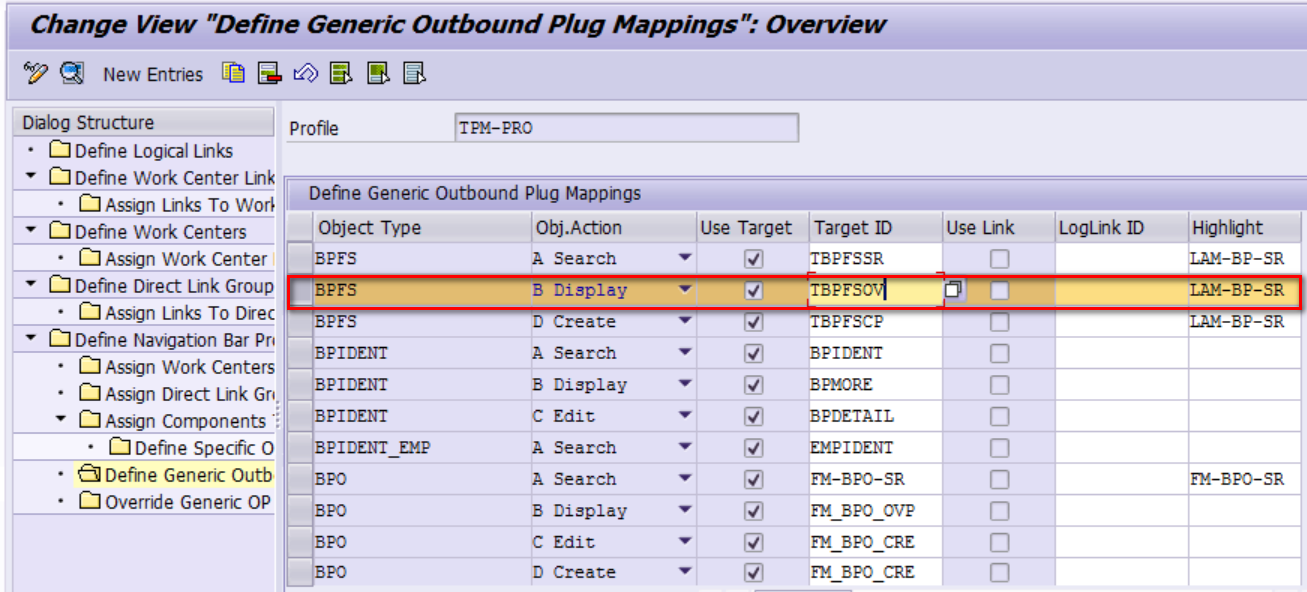Collapse Define Work Centers tree node

(x=31, y=231)
